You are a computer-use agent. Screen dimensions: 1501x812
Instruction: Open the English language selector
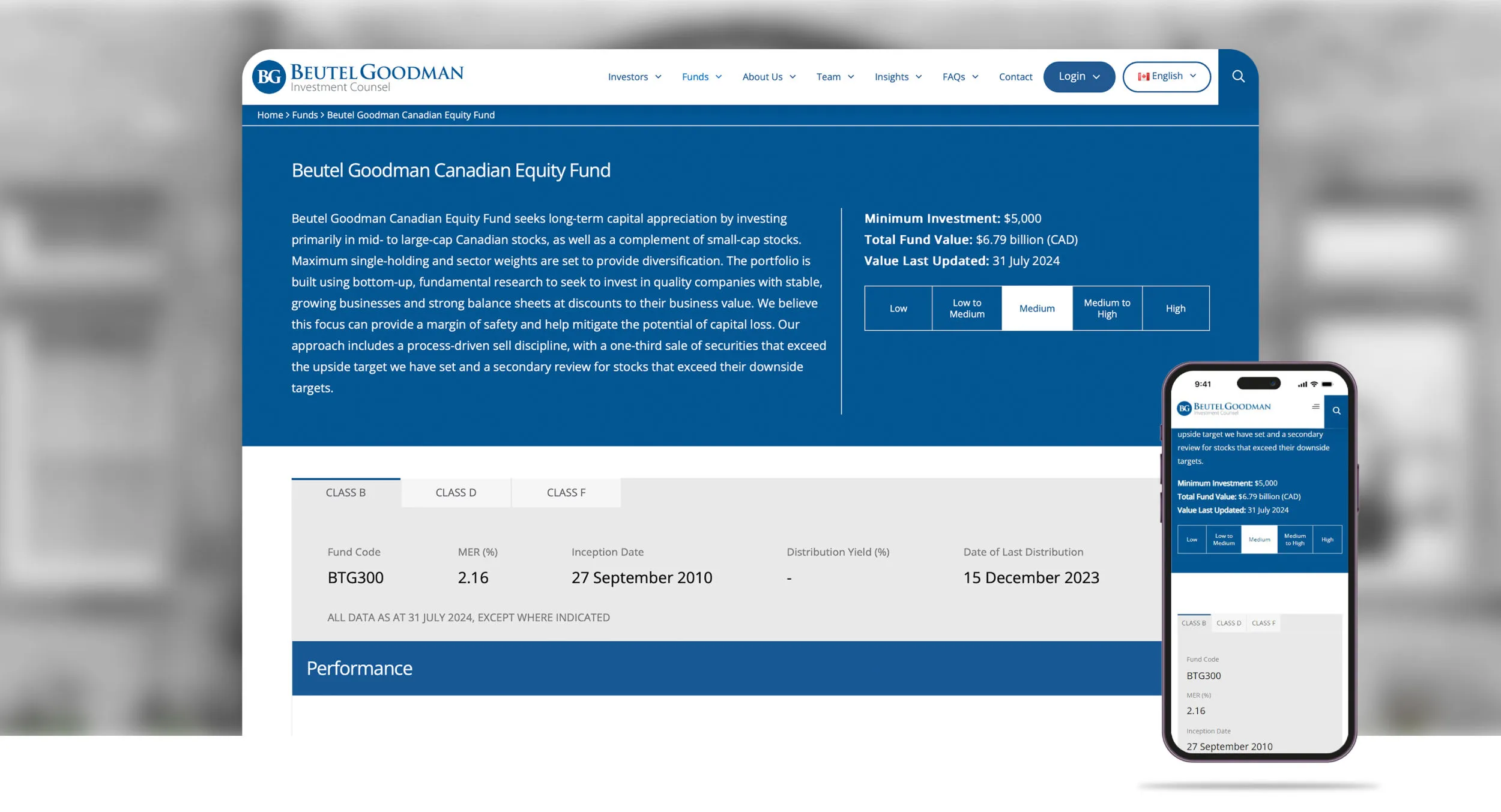[x=1167, y=77]
